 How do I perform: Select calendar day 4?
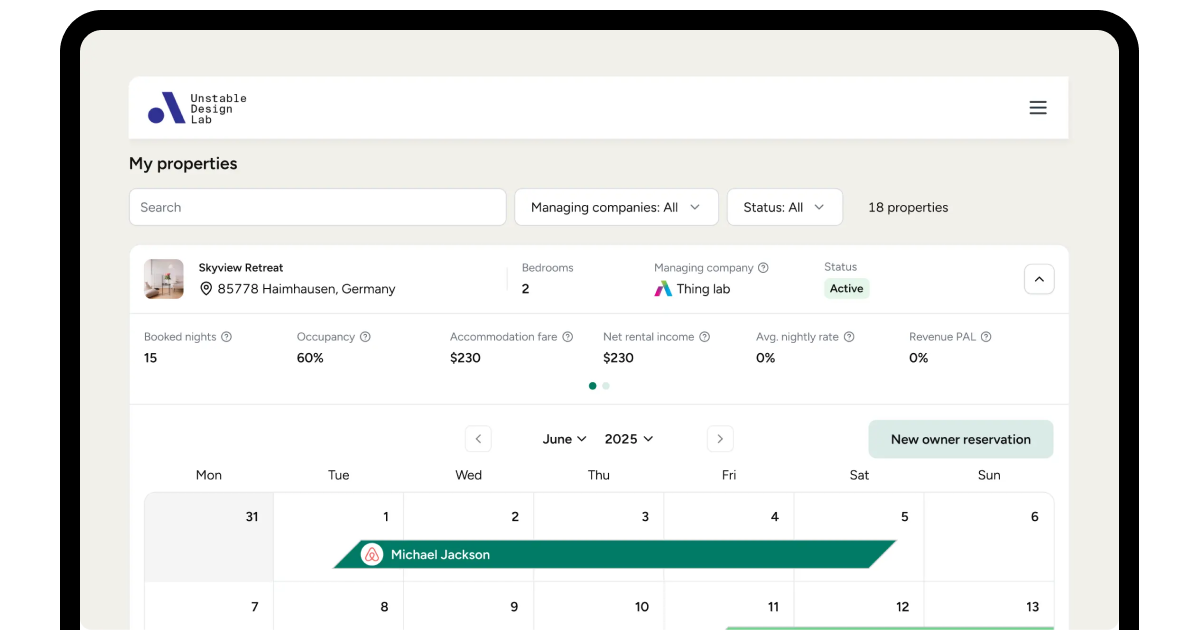(x=729, y=537)
